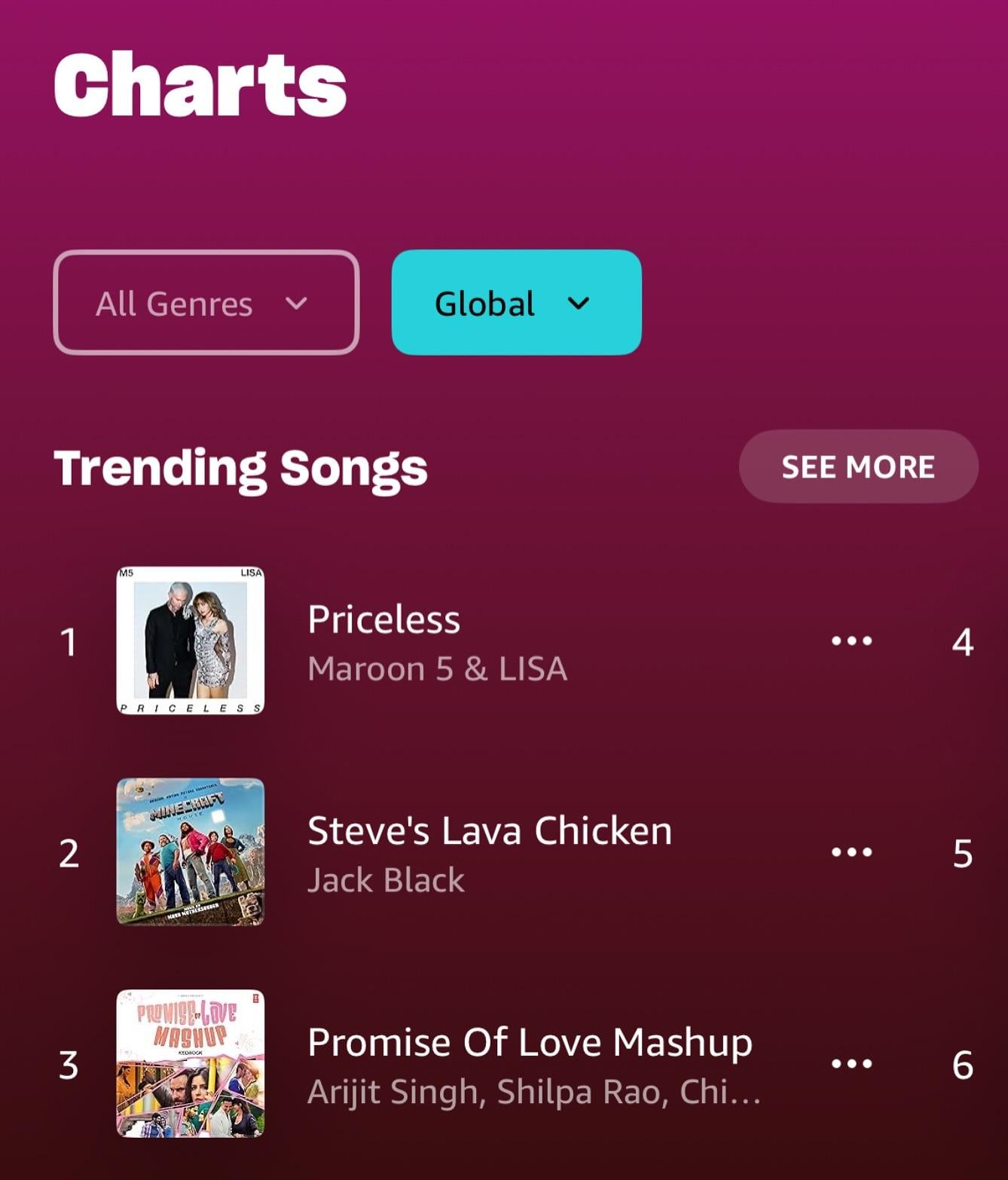Open more options for Priceless
The height and width of the screenshot is (1180, 1008).
[851, 641]
